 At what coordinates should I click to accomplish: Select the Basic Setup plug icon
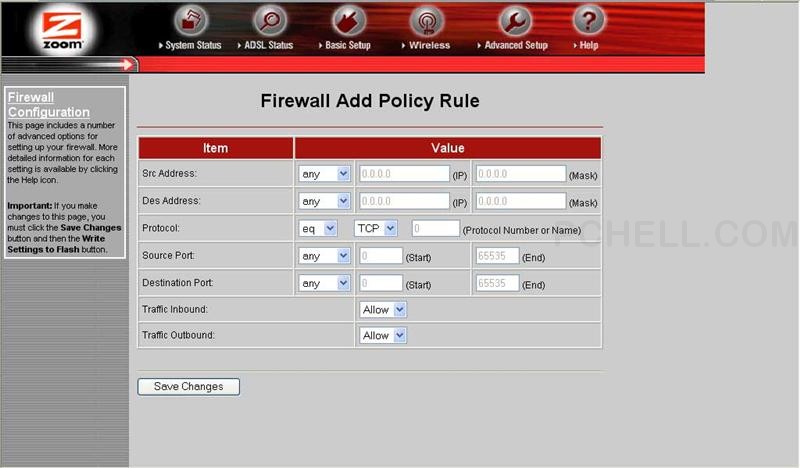[348, 20]
